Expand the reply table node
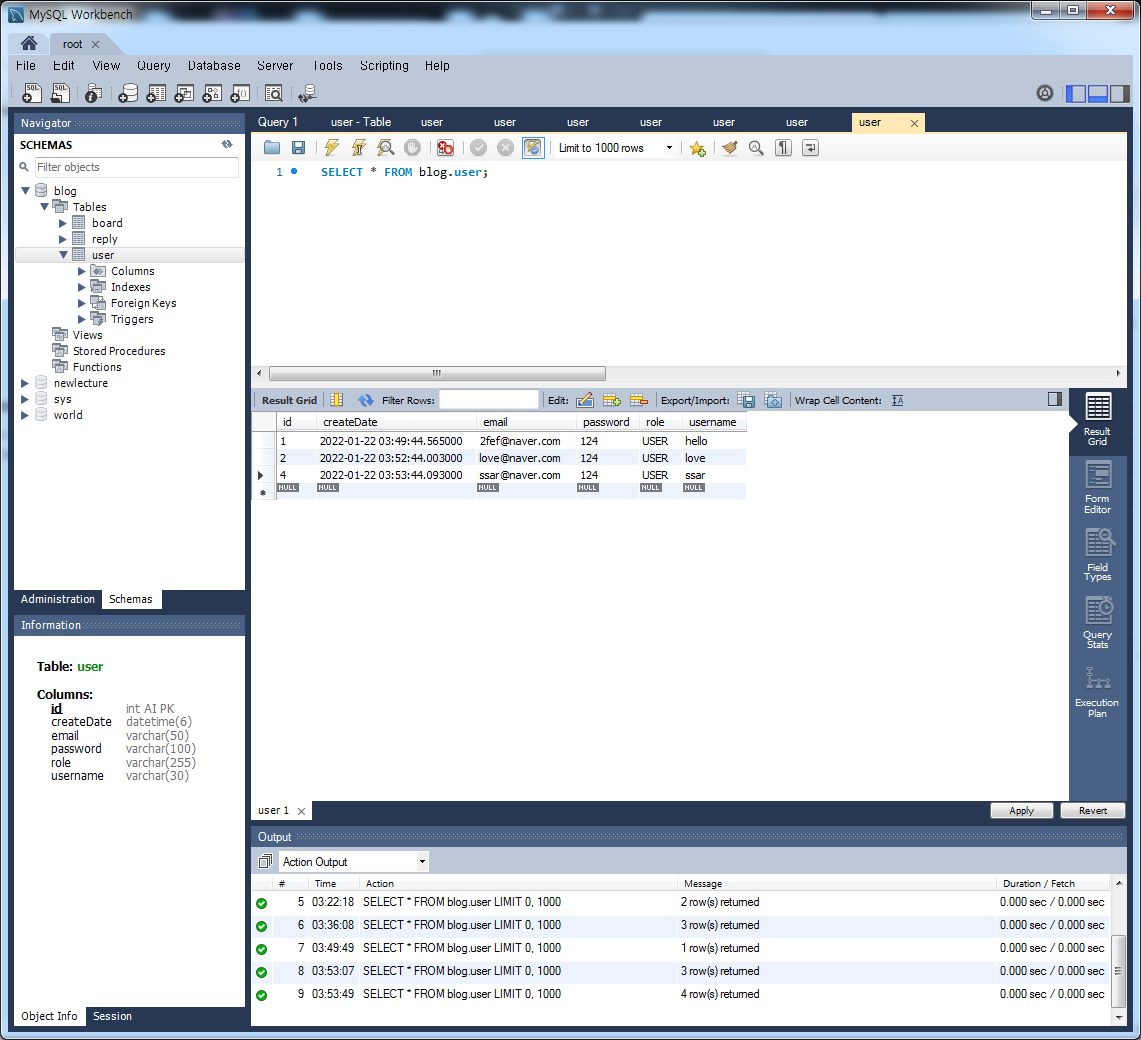 (x=63, y=239)
